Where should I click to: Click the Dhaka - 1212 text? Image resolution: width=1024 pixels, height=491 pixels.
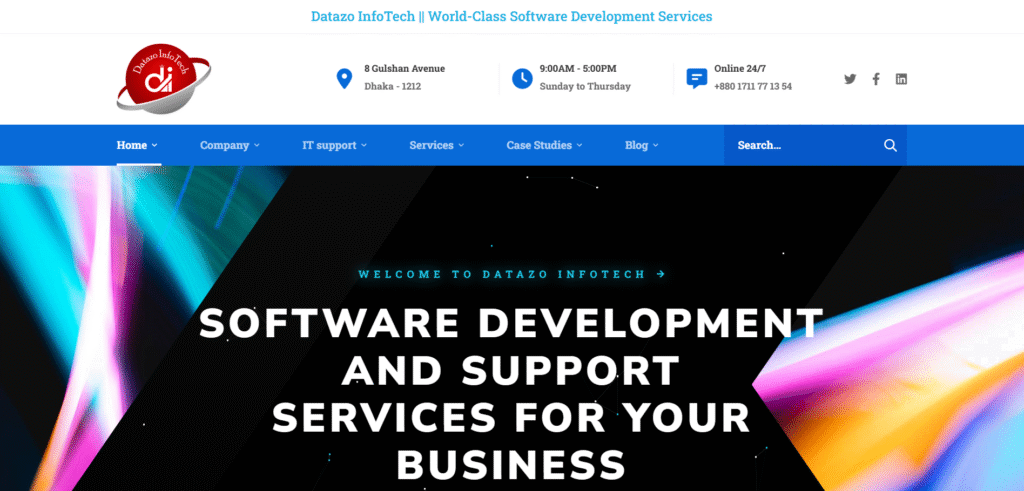point(392,86)
